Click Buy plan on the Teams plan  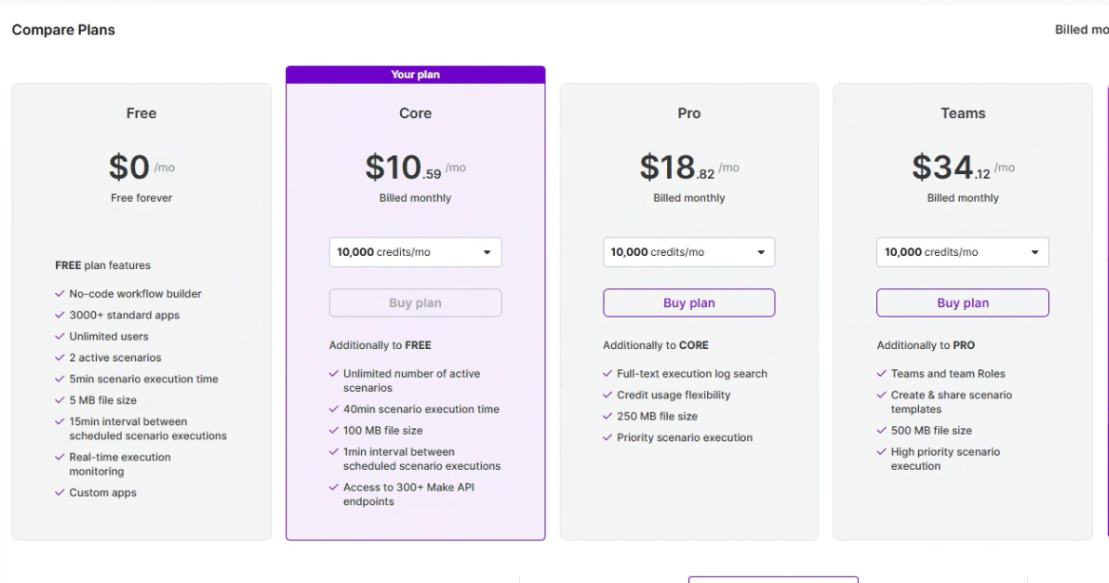963,303
